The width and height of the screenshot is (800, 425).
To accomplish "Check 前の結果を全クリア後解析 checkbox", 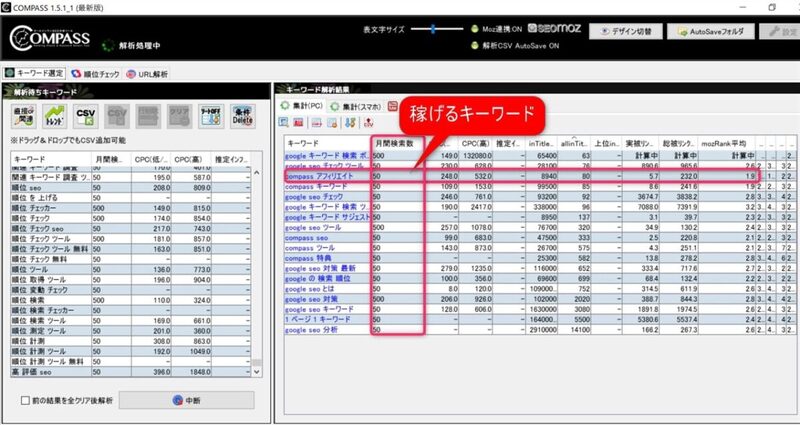I will (x=25, y=401).
